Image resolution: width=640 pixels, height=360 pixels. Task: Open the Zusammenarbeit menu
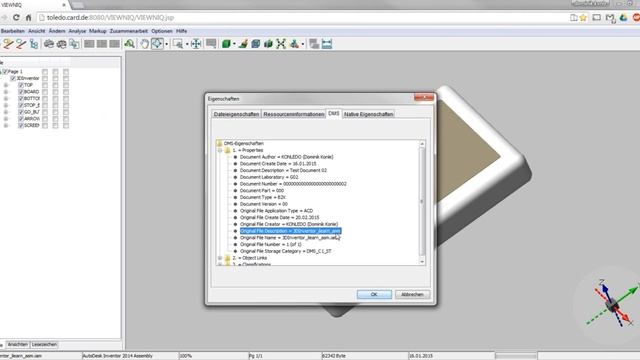pyautogui.click(x=129, y=31)
